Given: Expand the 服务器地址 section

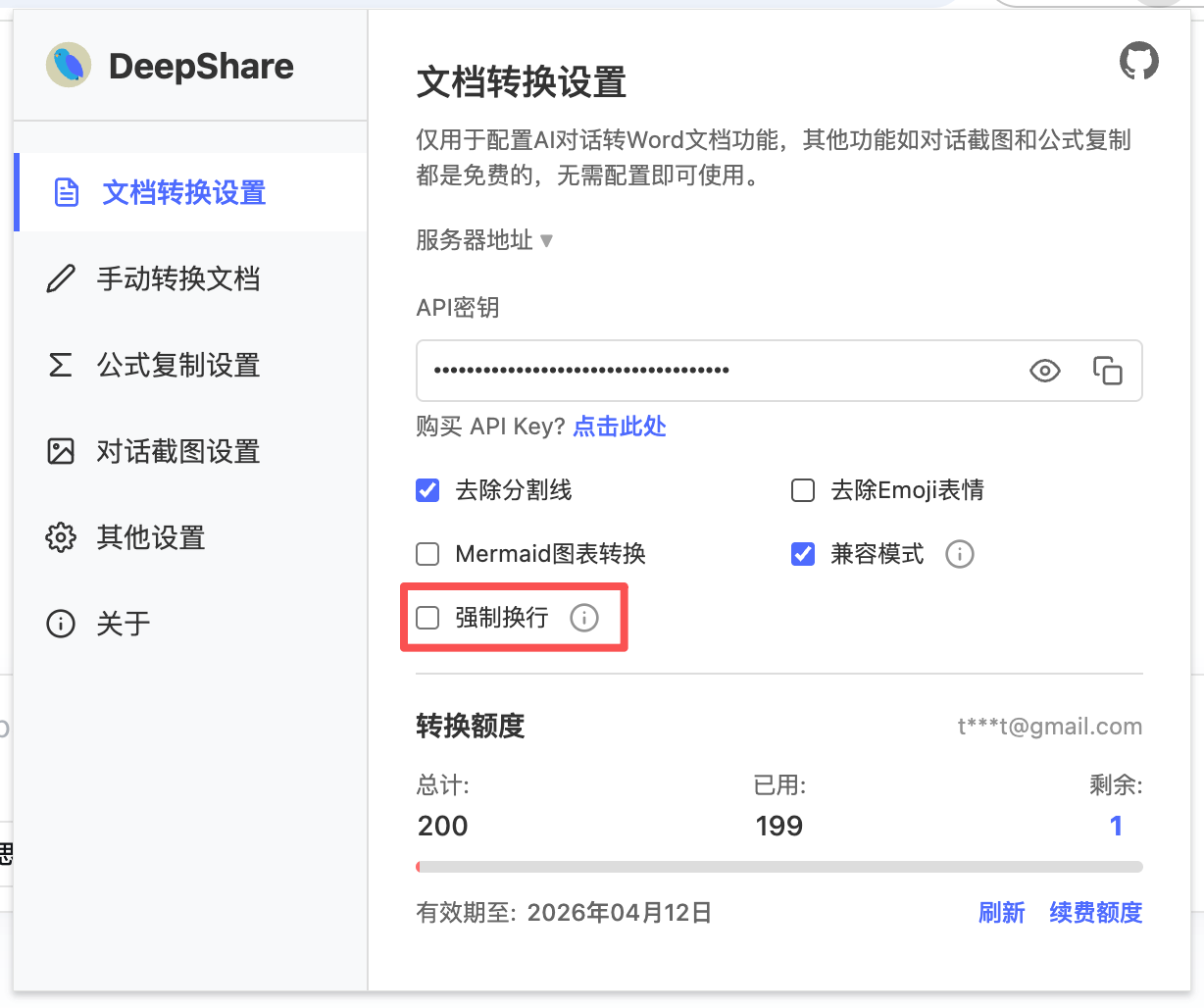Looking at the screenshot, I should click(484, 240).
